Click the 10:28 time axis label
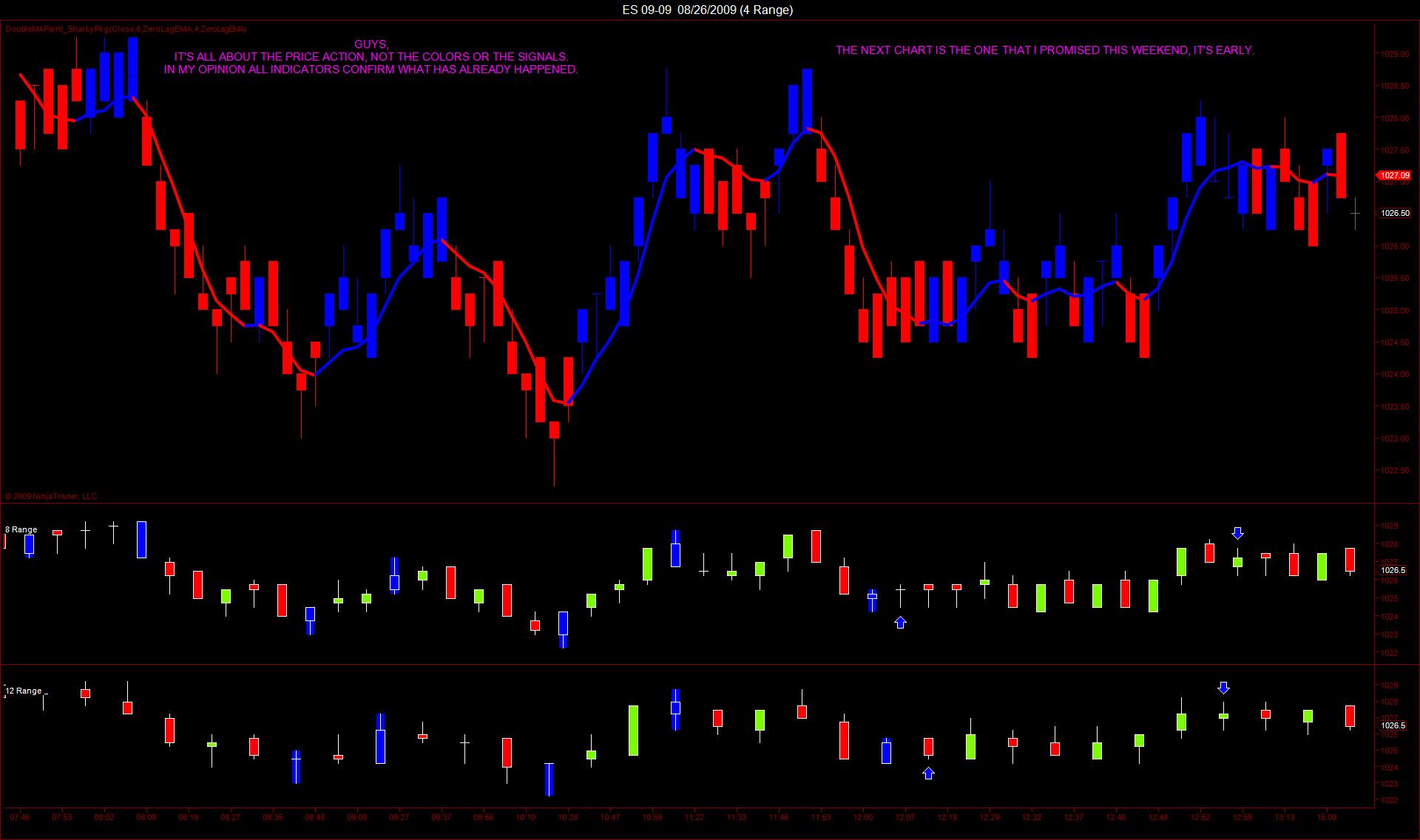This screenshot has height=840, width=1420. (x=568, y=817)
